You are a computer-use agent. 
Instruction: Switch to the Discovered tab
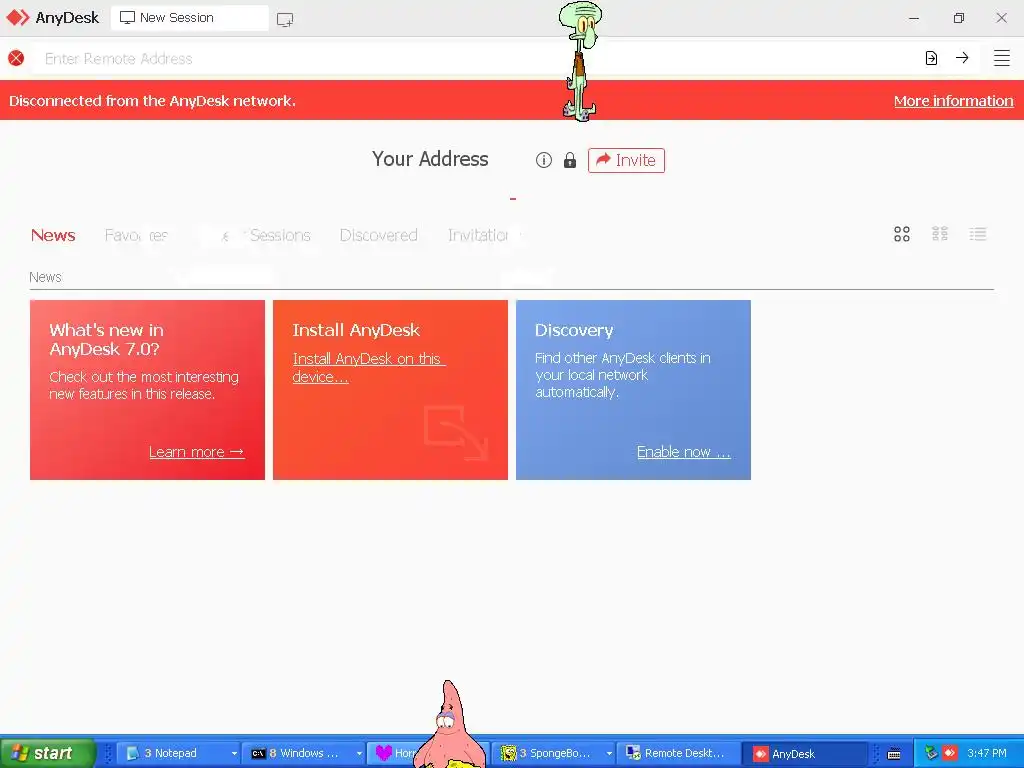tap(378, 235)
